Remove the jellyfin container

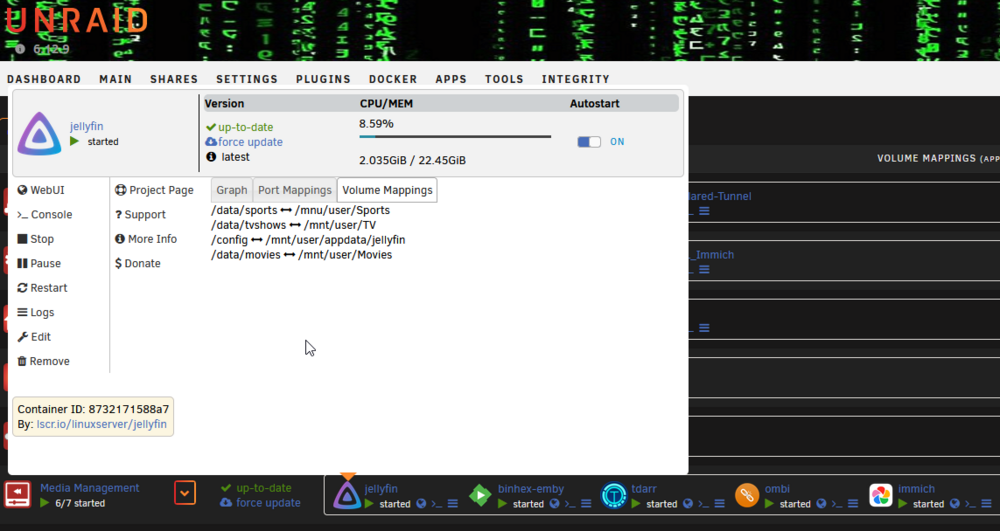point(43,361)
